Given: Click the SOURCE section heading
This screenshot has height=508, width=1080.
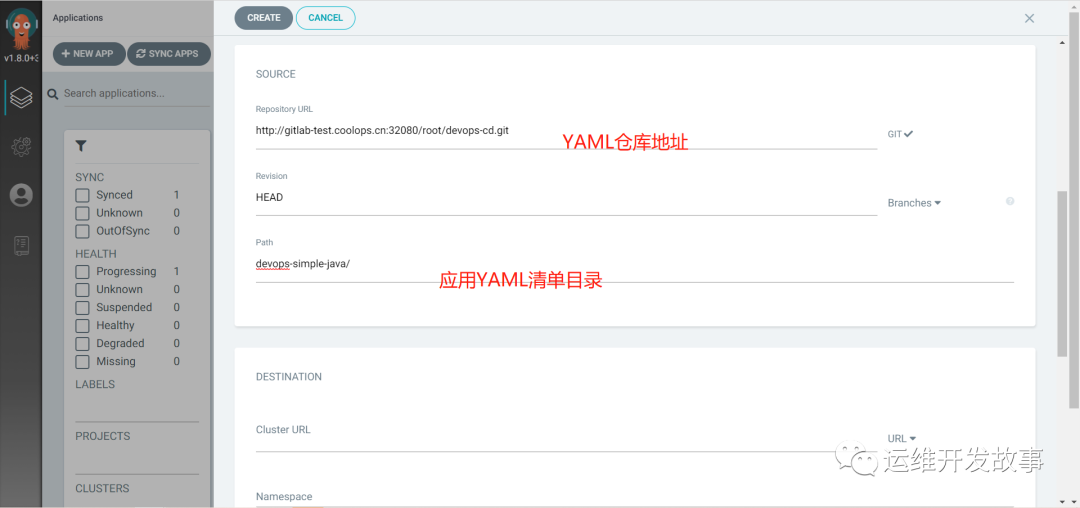Looking at the screenshot, I should pos(276,74).
